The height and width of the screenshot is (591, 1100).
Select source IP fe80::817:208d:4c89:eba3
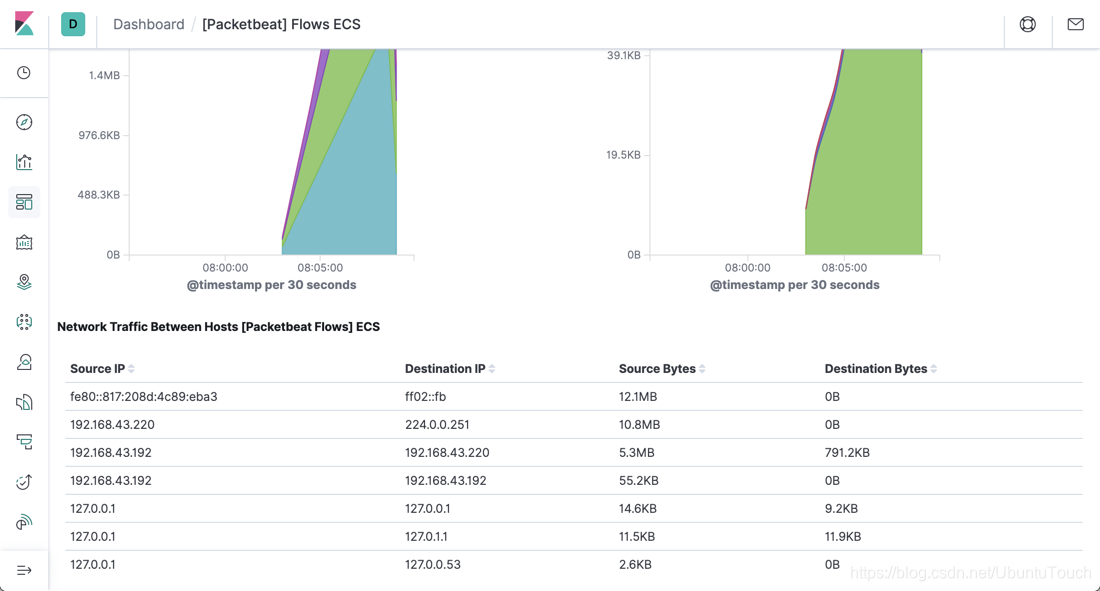point(144,397)
